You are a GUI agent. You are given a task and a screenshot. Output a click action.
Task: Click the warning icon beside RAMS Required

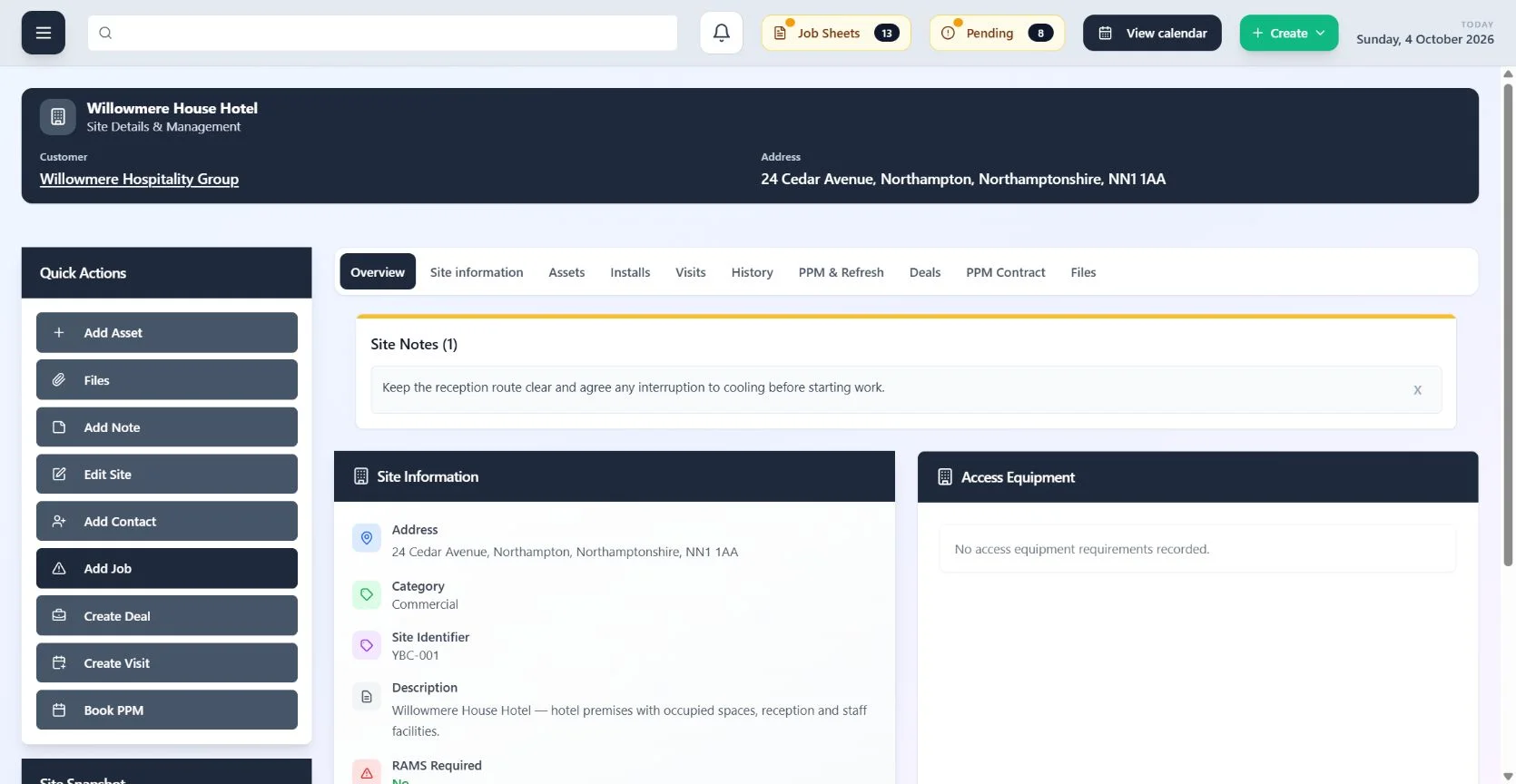[x=367, y=772]
